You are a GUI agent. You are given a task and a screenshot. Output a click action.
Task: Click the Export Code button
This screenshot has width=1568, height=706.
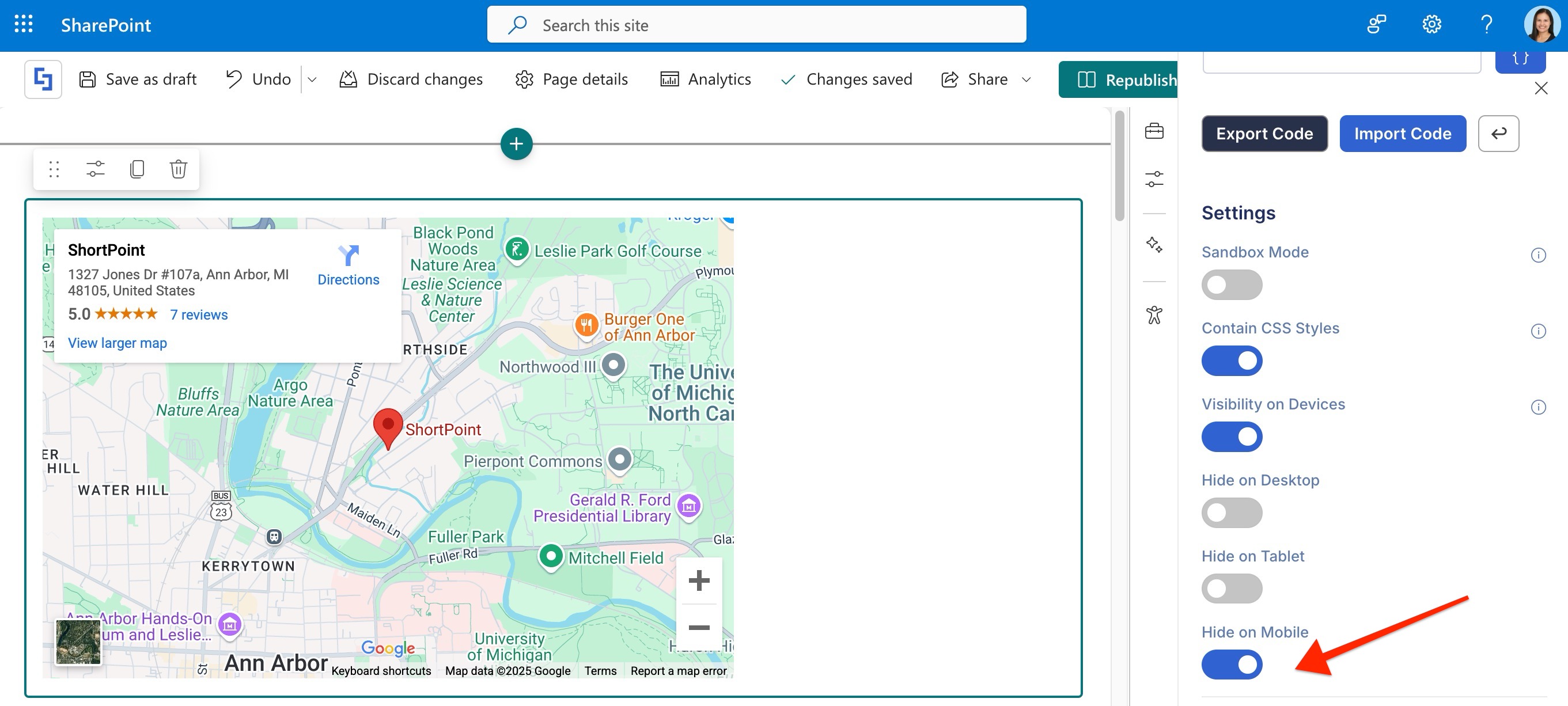pyautogui.click(x=1264, y=133)
